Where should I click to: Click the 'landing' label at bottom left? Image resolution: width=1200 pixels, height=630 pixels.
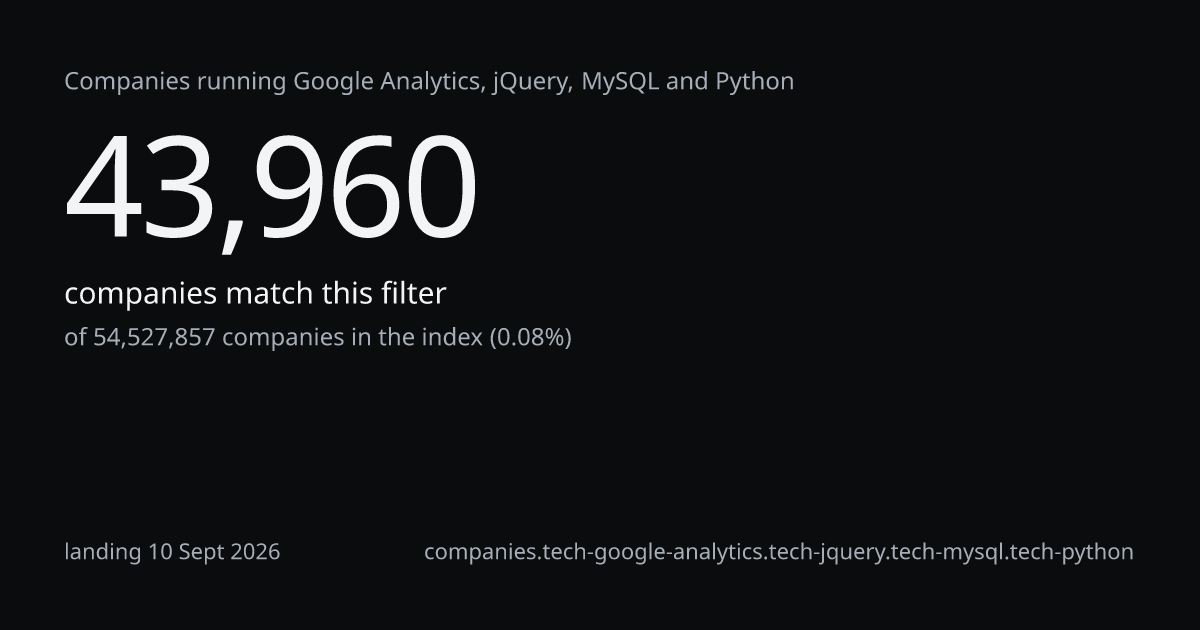pyautogui.click(x=103, y=552)
